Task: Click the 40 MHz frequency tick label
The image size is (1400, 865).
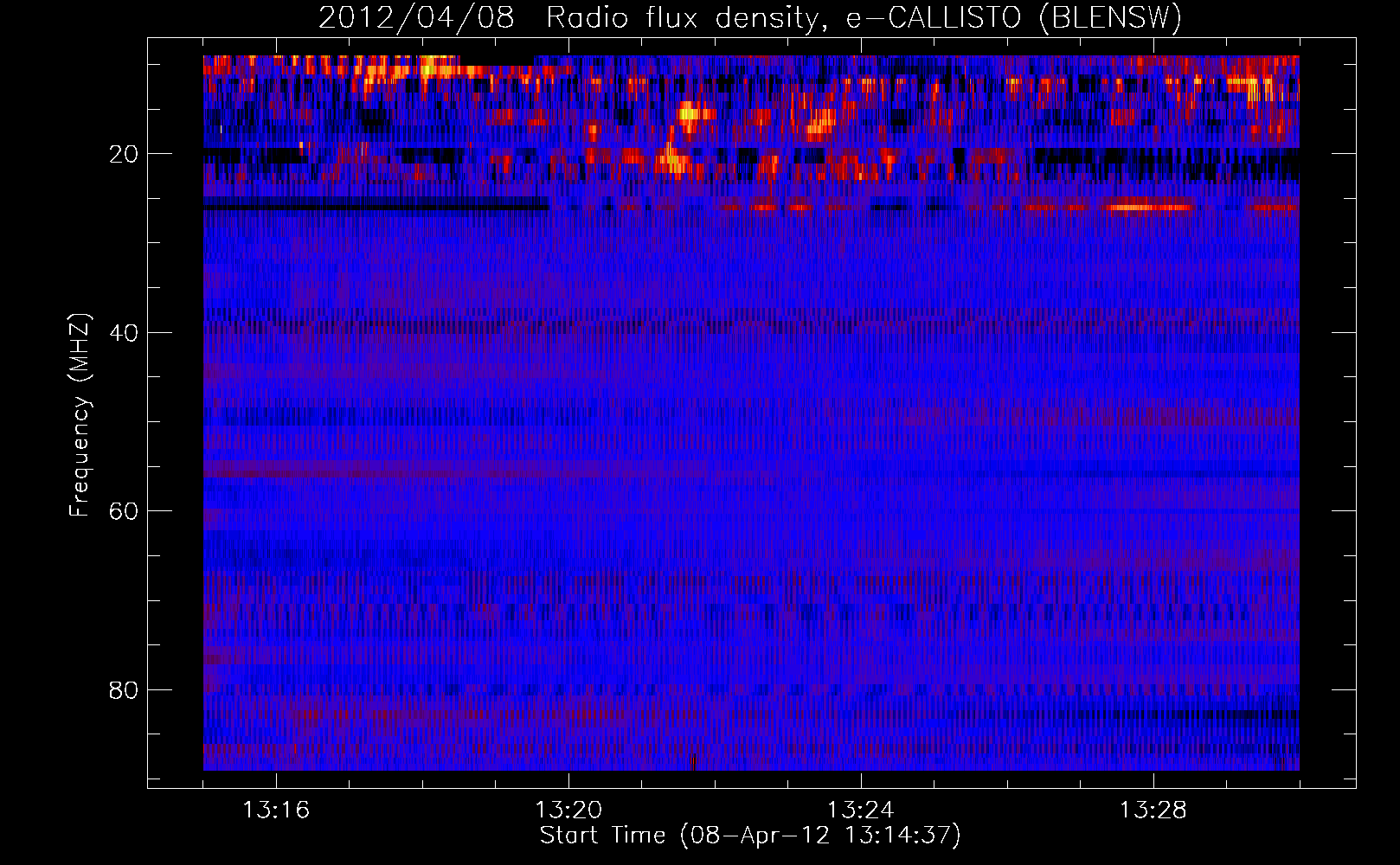Action: 124,333
